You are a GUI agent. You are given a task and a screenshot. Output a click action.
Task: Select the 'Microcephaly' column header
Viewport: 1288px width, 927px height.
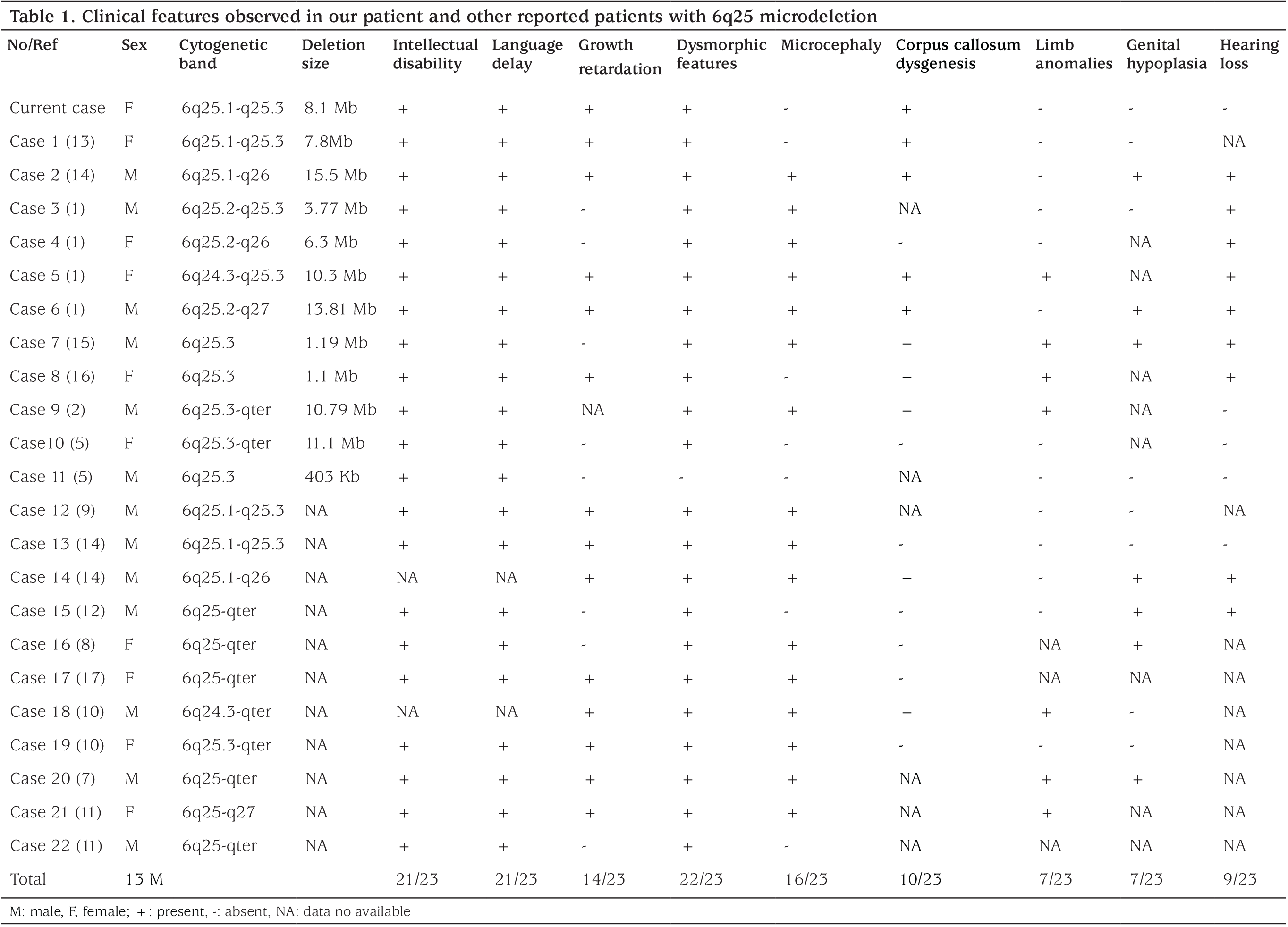click(831, 45)
